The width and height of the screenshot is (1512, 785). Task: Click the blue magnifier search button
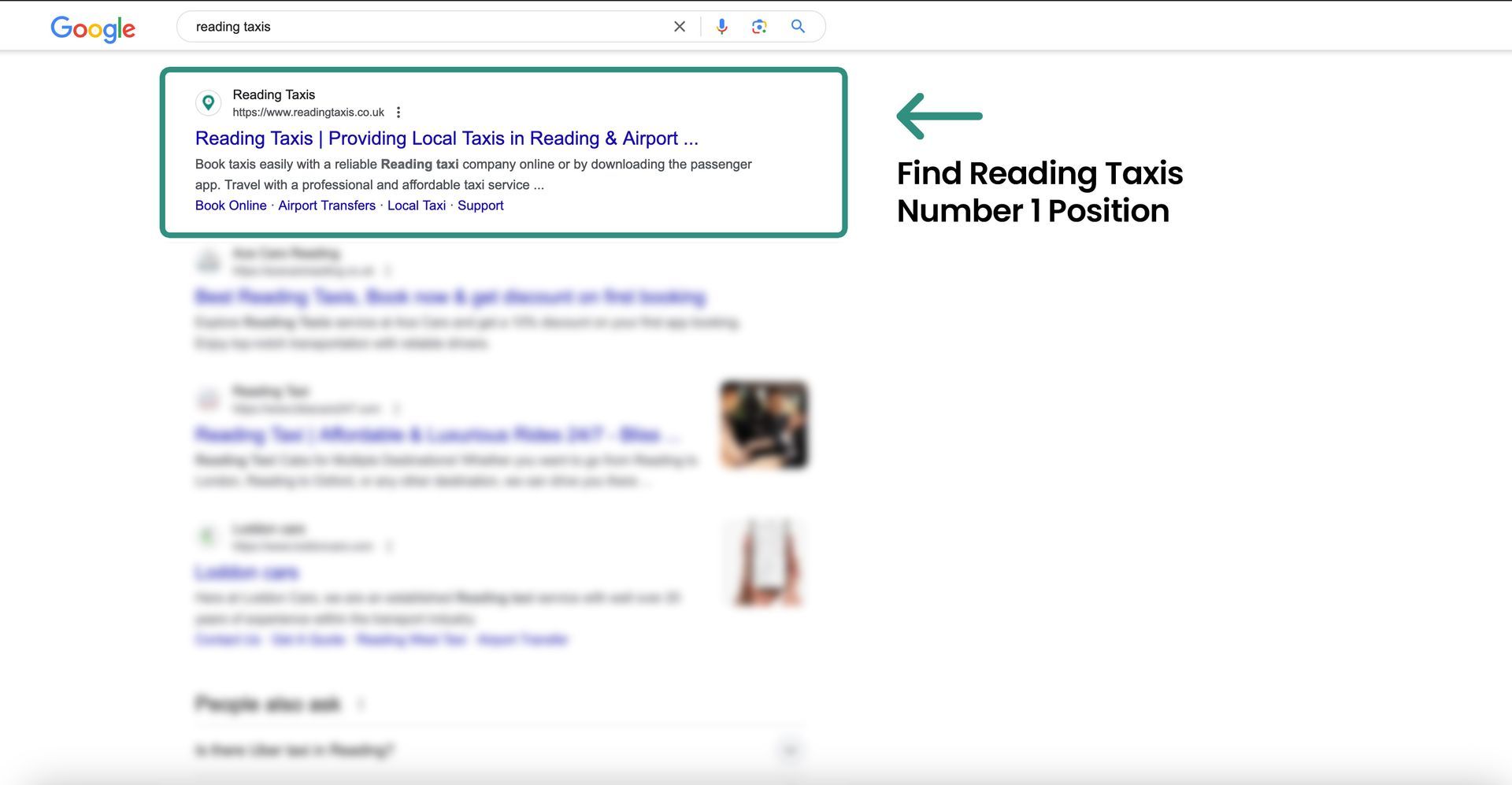[798, 27]
